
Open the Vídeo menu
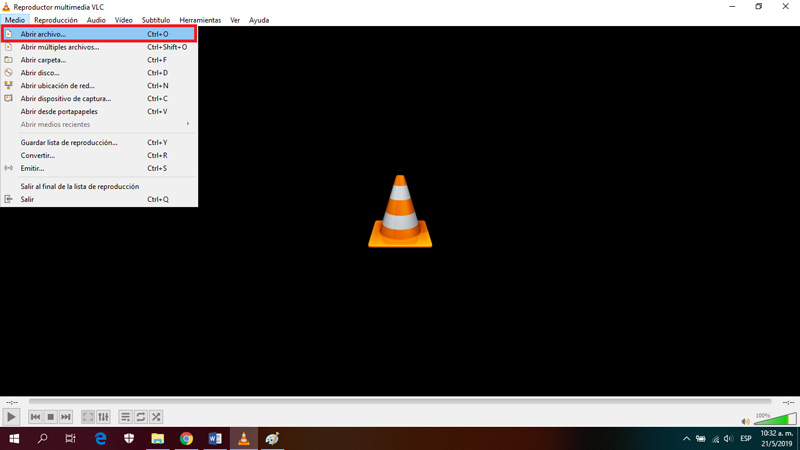tap(123, 20)
